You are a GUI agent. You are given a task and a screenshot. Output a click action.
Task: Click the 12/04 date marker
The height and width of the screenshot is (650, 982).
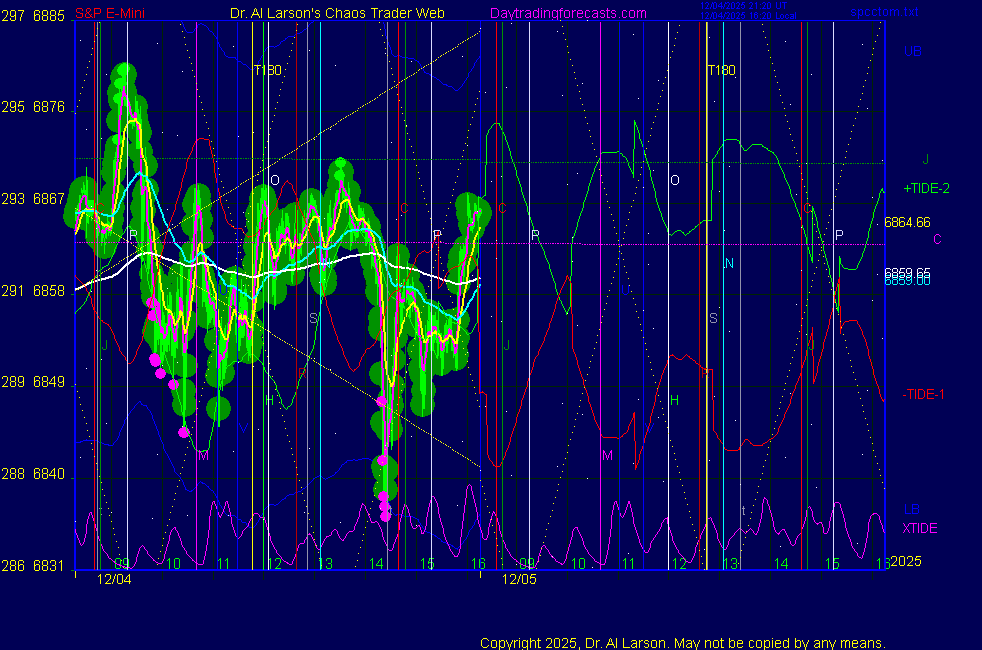[x=114, y=578]
